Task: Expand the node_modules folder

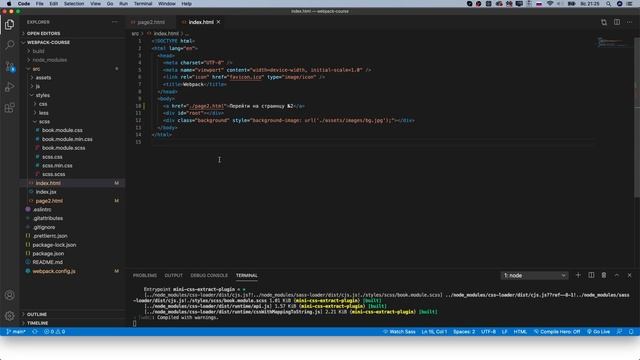Action: coord(49,60)
